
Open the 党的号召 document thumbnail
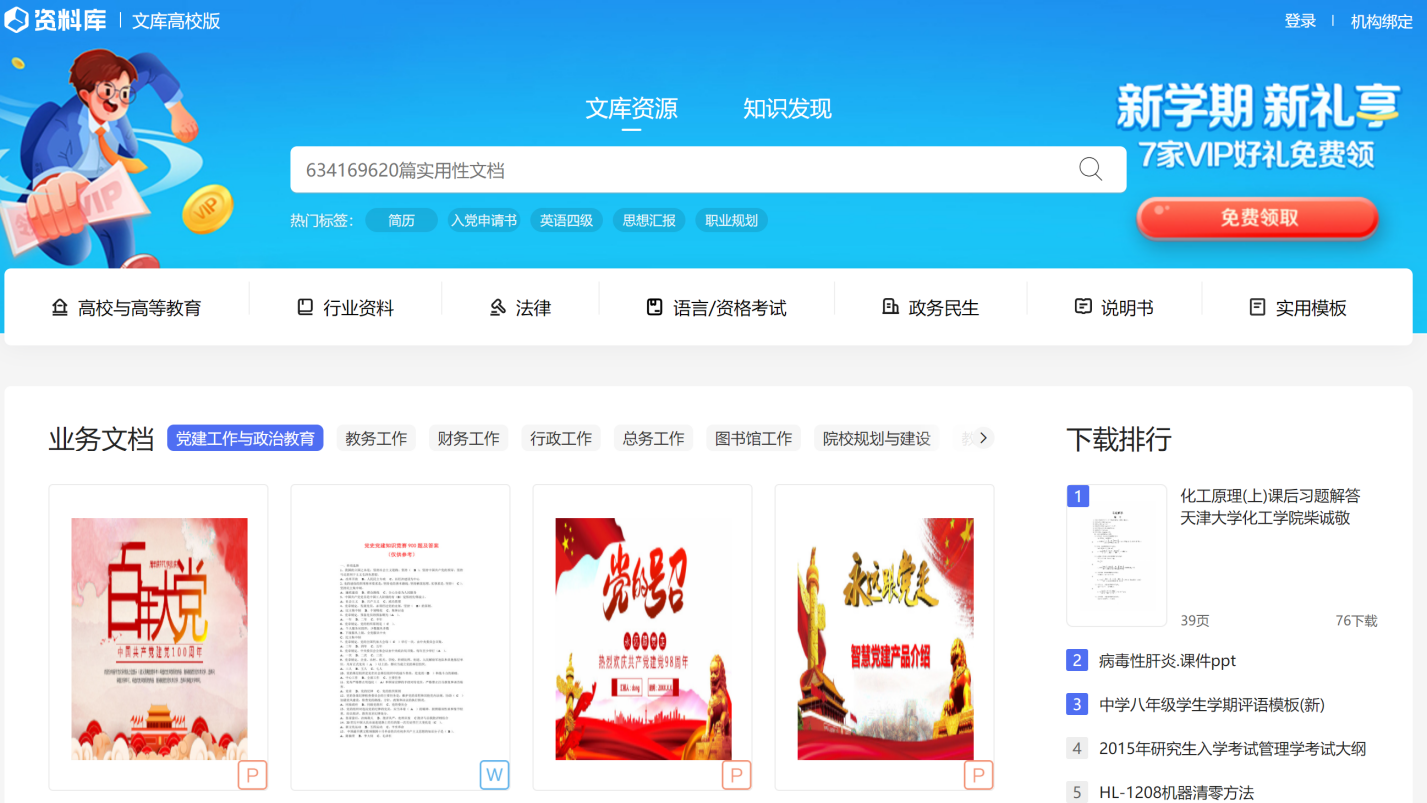pyautogui.click(x=642, y=637)
